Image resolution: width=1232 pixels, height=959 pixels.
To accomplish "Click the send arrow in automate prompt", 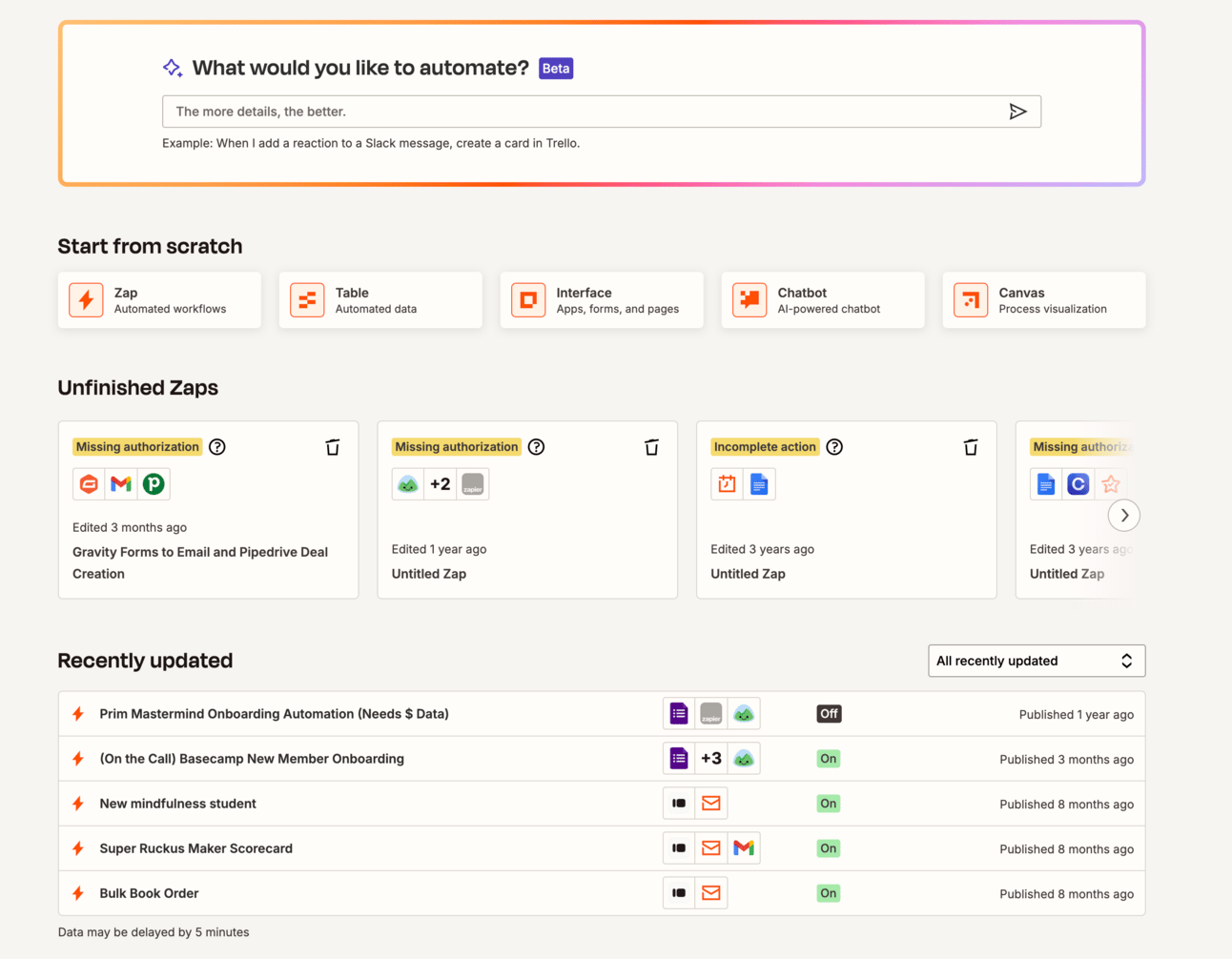I will [x=1017, y=112].
